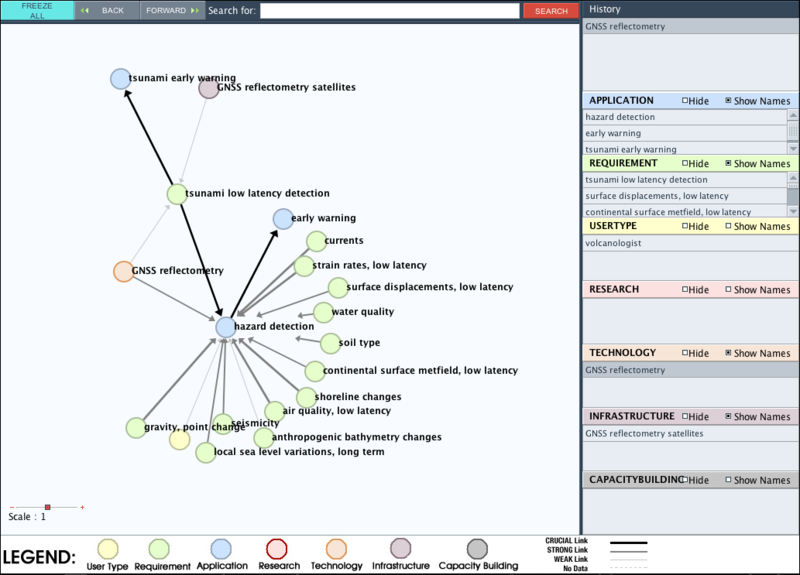Click the water quality requirement node

click(323, 312)
